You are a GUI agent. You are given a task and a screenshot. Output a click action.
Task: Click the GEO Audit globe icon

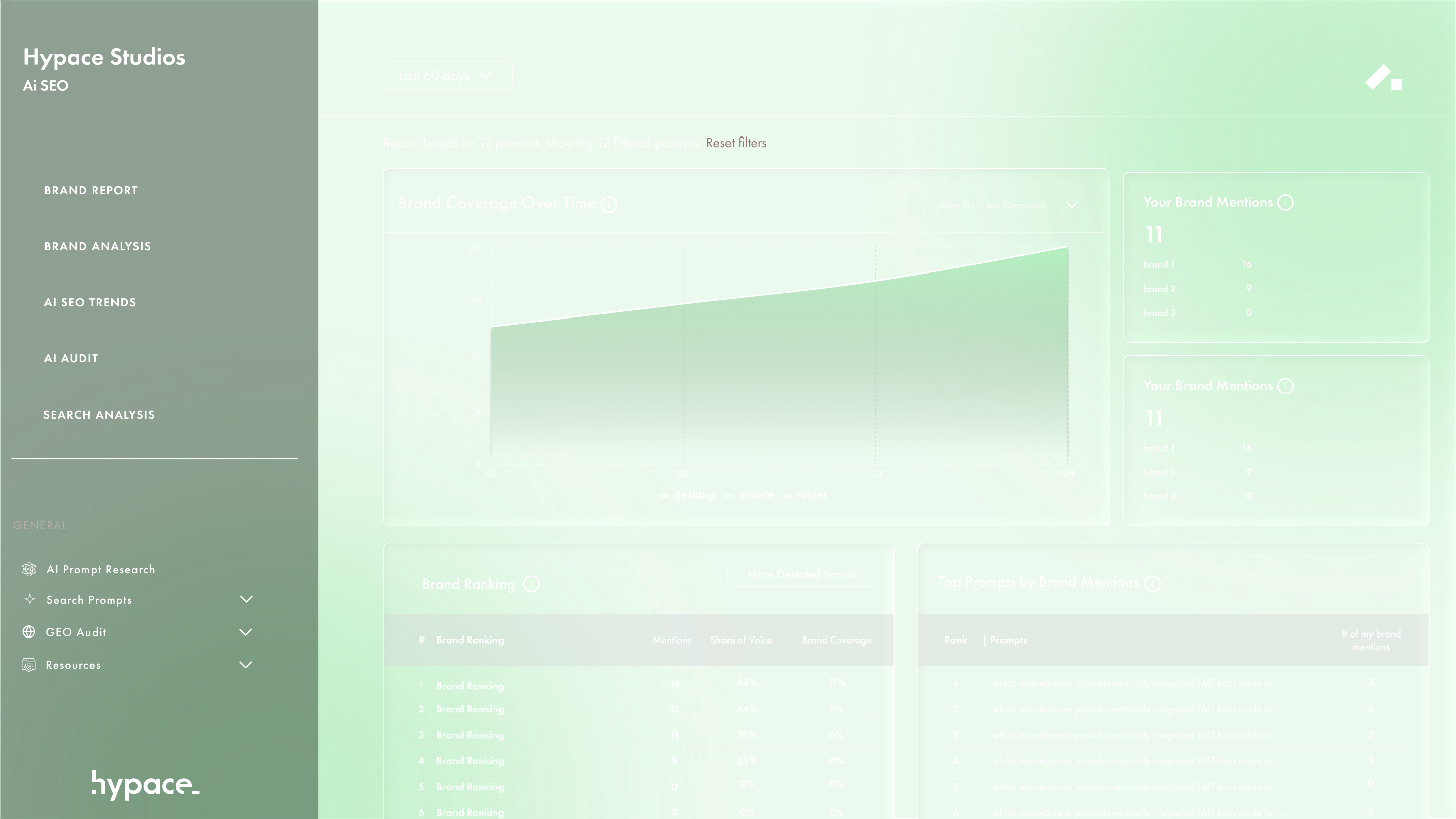pyautogui.click(x=29, y=632)
